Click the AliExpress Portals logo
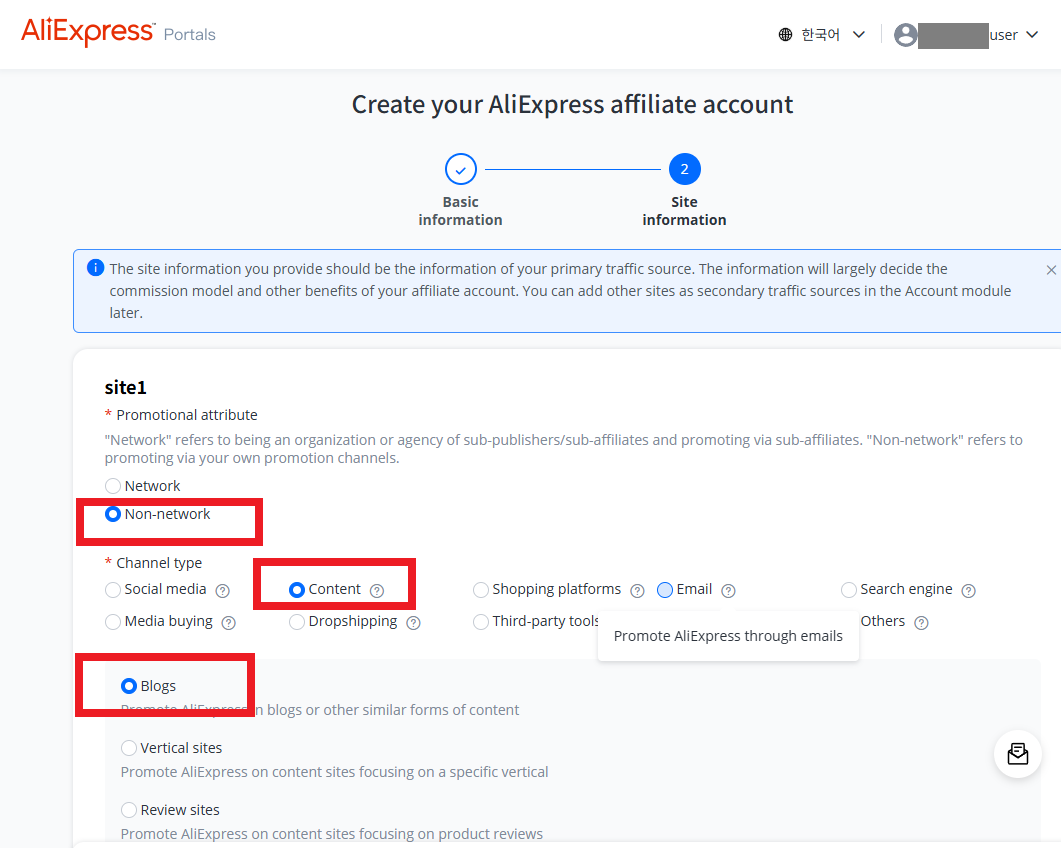The width and height of the screenshot is (1061, 848). [x=118, y=32]
